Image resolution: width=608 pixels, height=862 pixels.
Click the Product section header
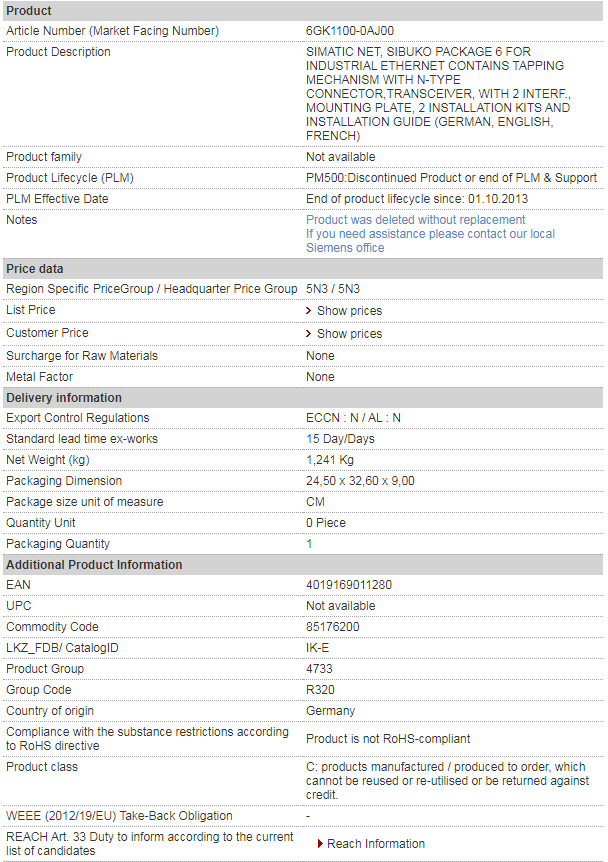pyautogui.click(x=29, y=10)
